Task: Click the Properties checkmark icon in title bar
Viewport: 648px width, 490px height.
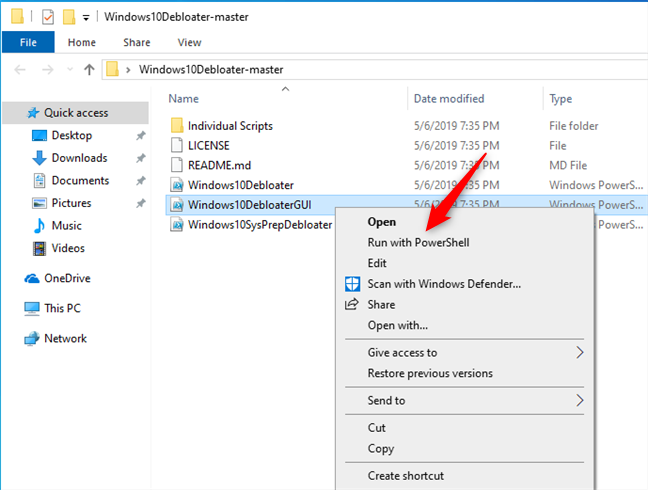Action: pos(48,17)
